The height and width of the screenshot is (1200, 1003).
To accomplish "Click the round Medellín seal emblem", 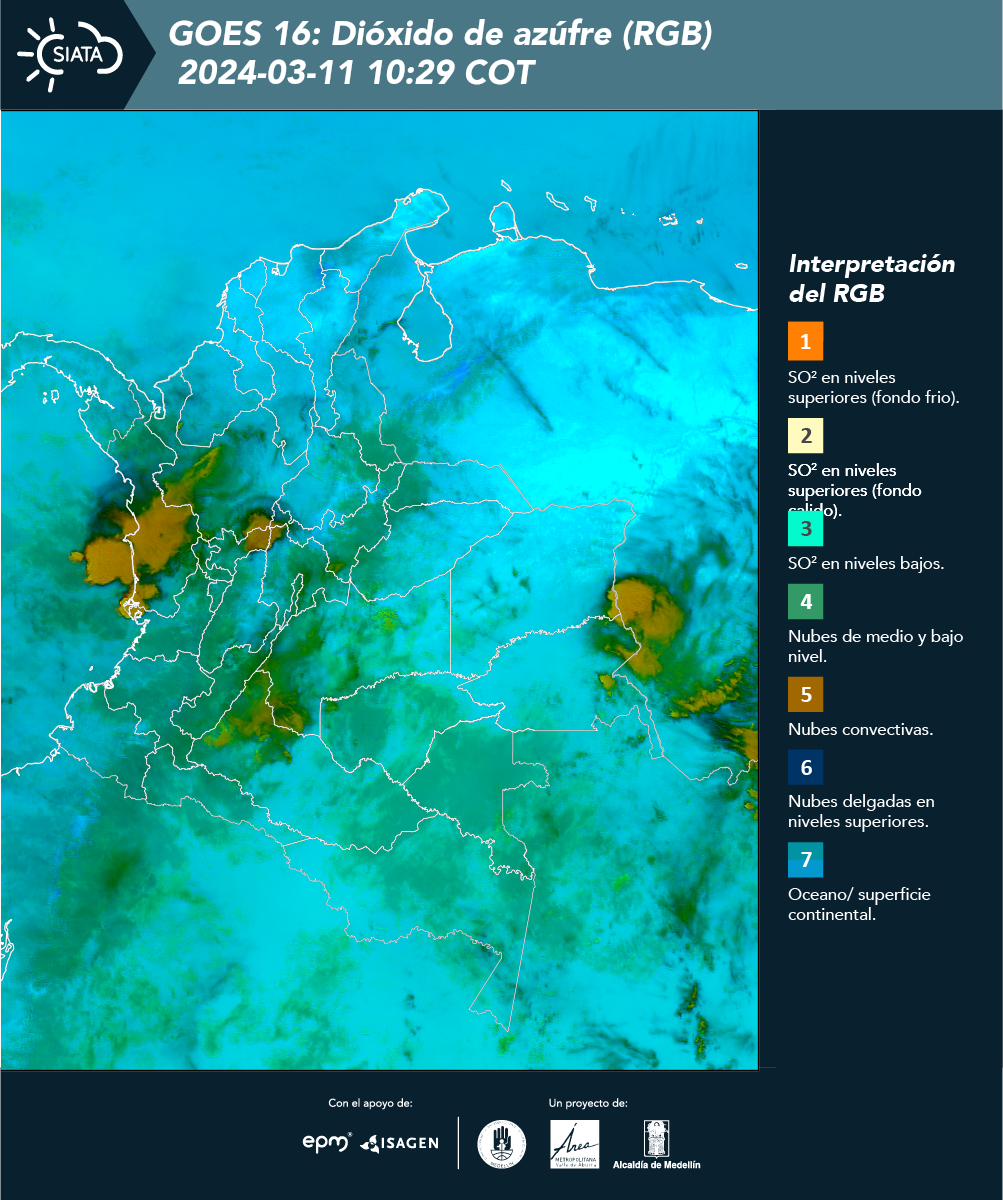I will point(502,1143).
